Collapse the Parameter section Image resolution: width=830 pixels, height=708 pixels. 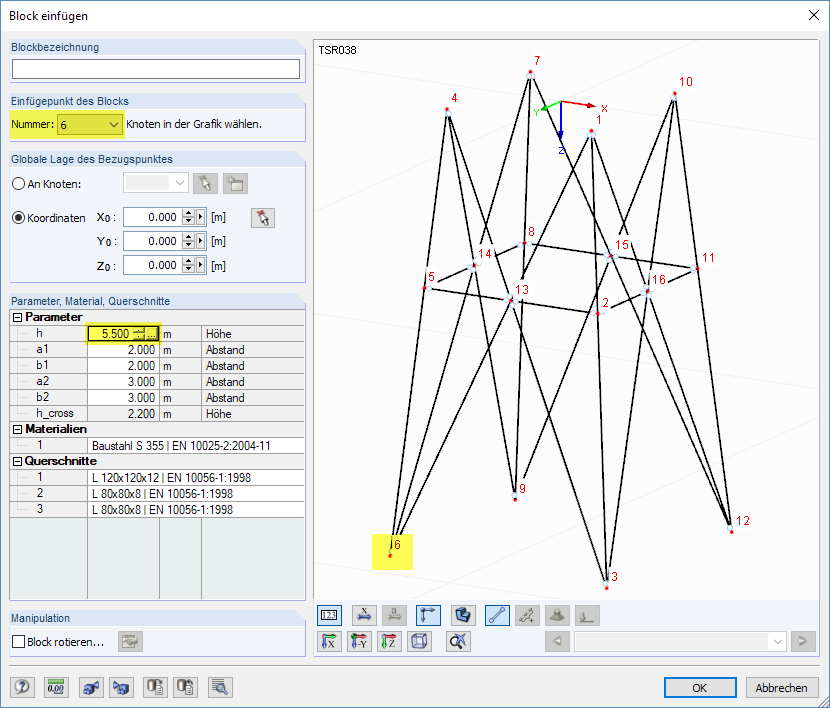[x=17, y=317]
